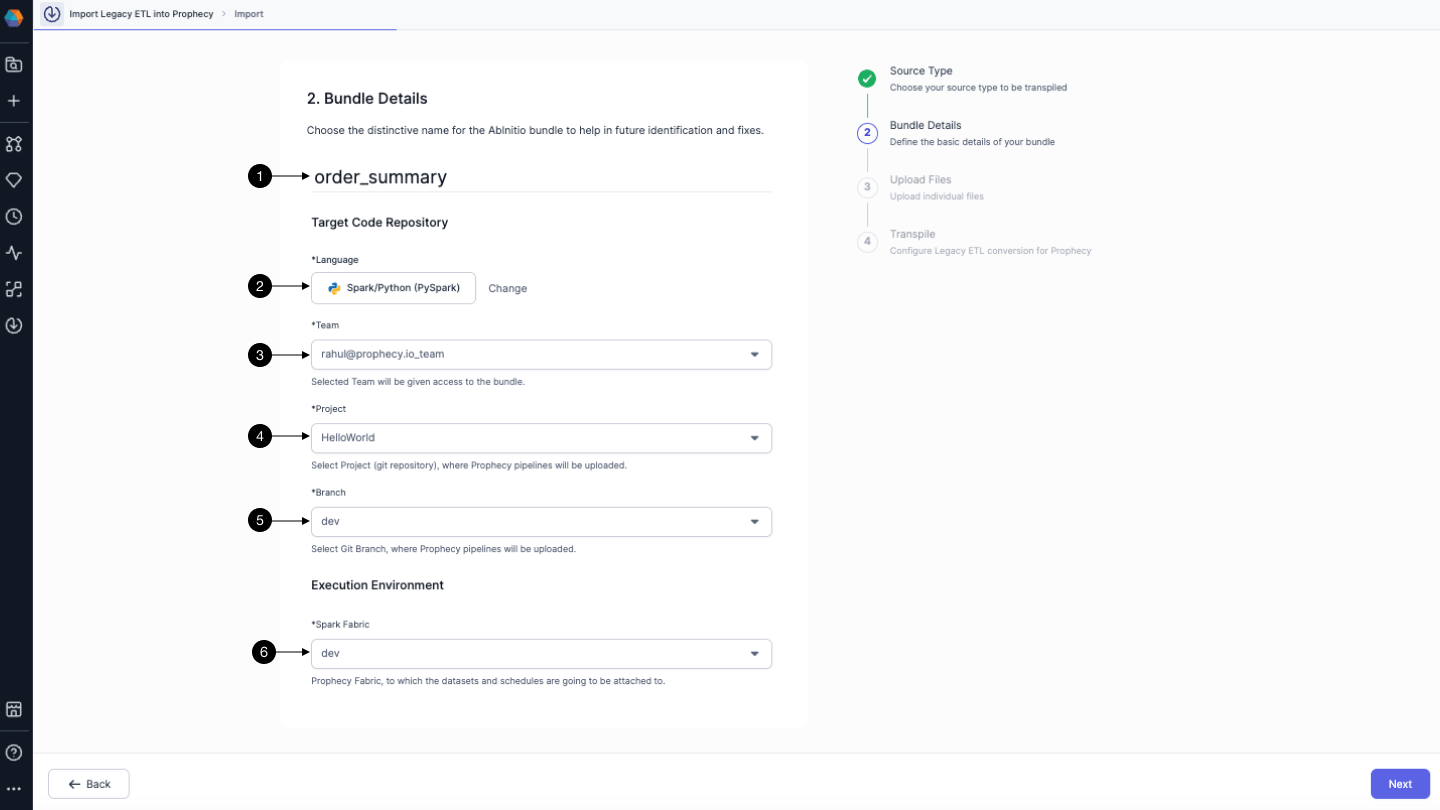Open the lineage icon in sidebar
This screenshot has height=810, width=1440.
14,289
